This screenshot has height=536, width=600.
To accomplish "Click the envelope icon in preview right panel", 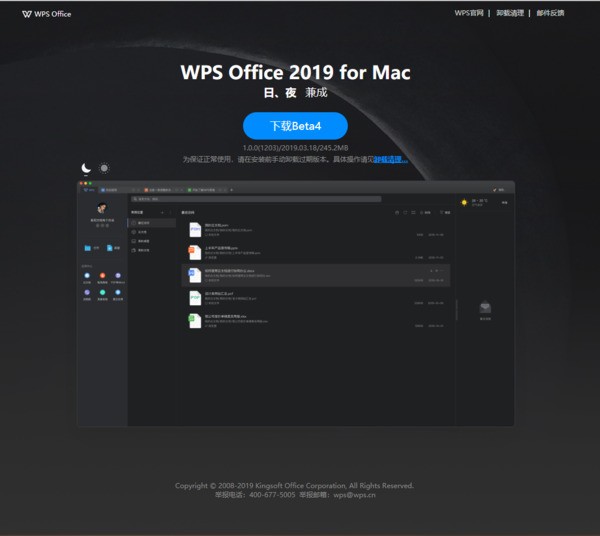I will [485, 307].
